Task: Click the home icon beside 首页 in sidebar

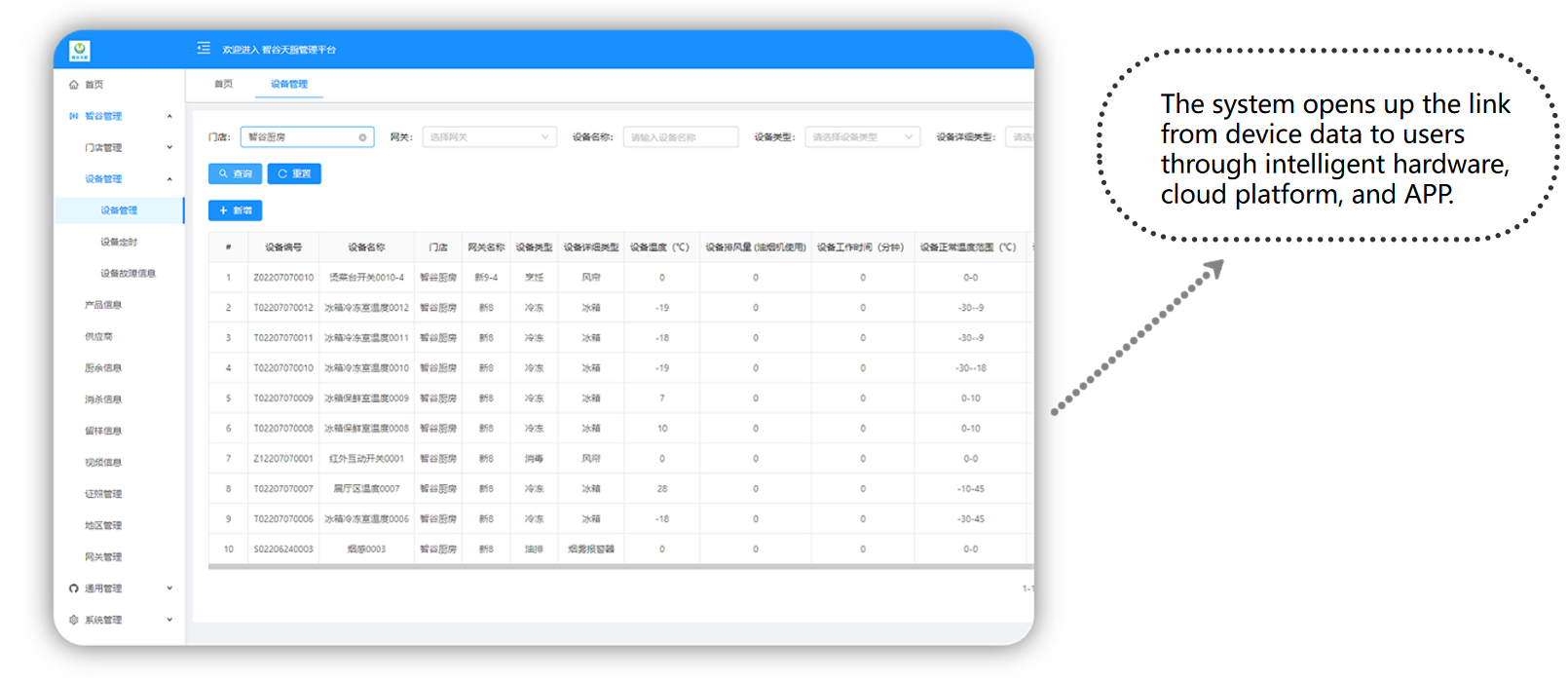Action: coord(74,85)
